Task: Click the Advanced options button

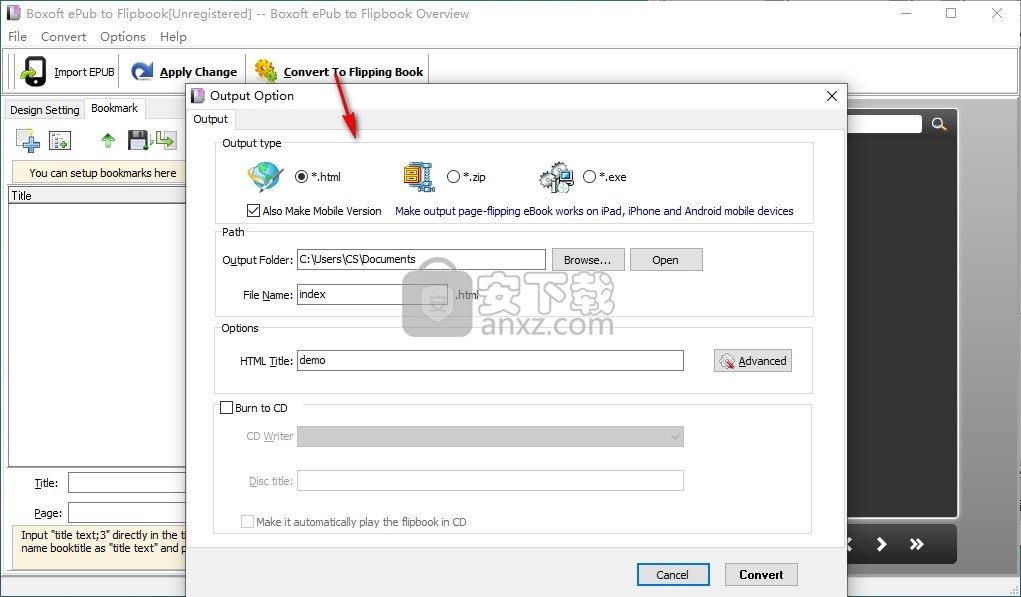Action: pos(753,361)
